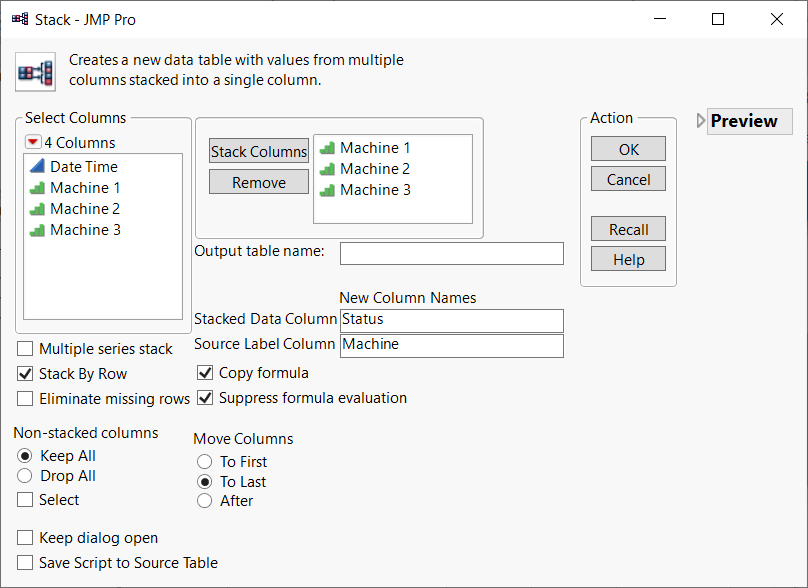The width and height of the screenshot is (808, 588).
Task: Choose Drop All for non-stacked columns
Action: point(25,476)
